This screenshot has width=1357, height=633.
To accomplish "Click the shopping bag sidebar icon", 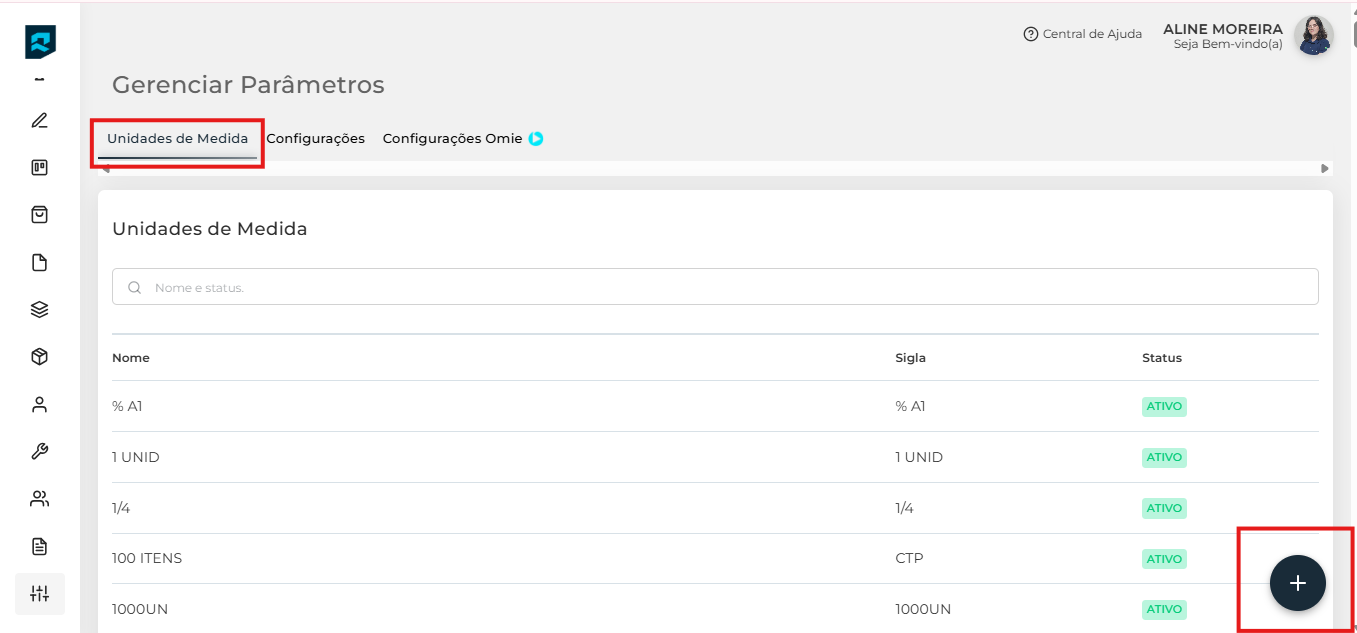I will click(40, 214).
